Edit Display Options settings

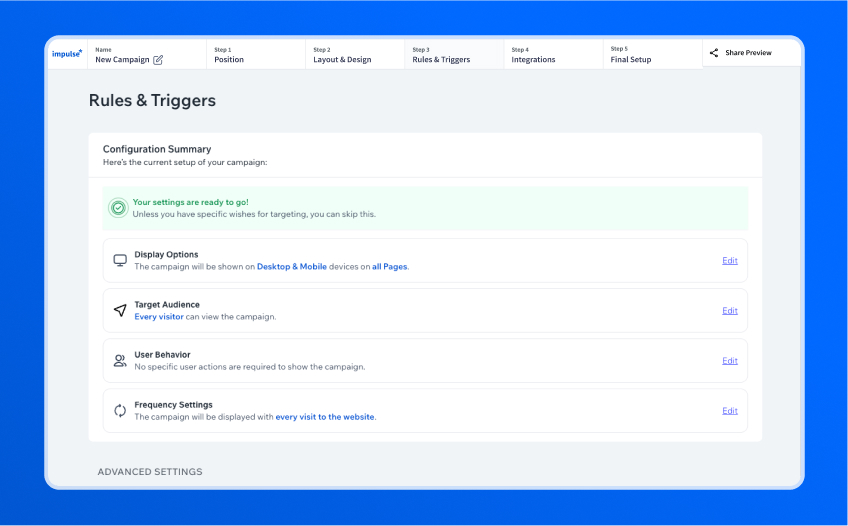pos(730,261)
